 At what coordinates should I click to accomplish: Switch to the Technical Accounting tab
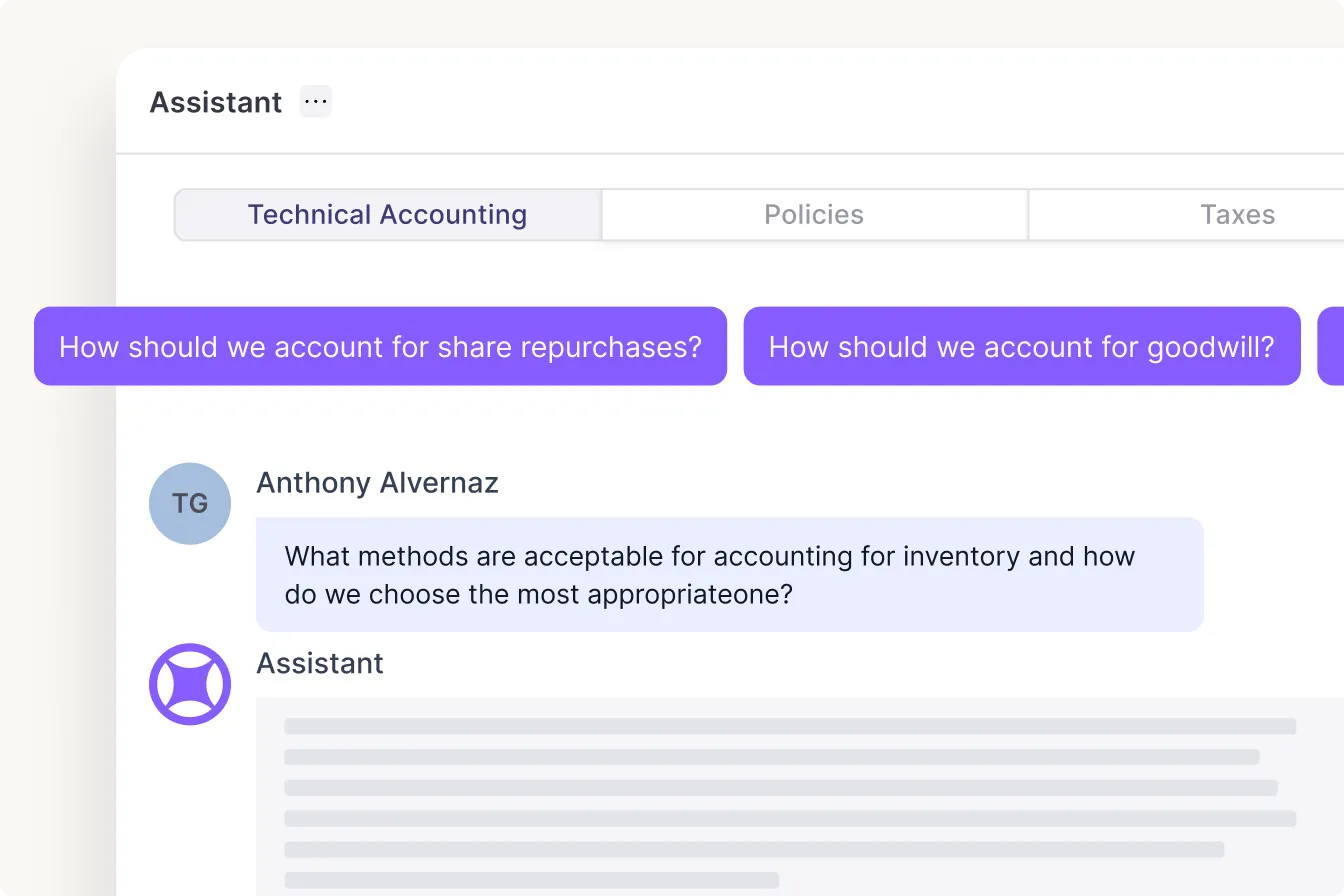click(387, 215)
